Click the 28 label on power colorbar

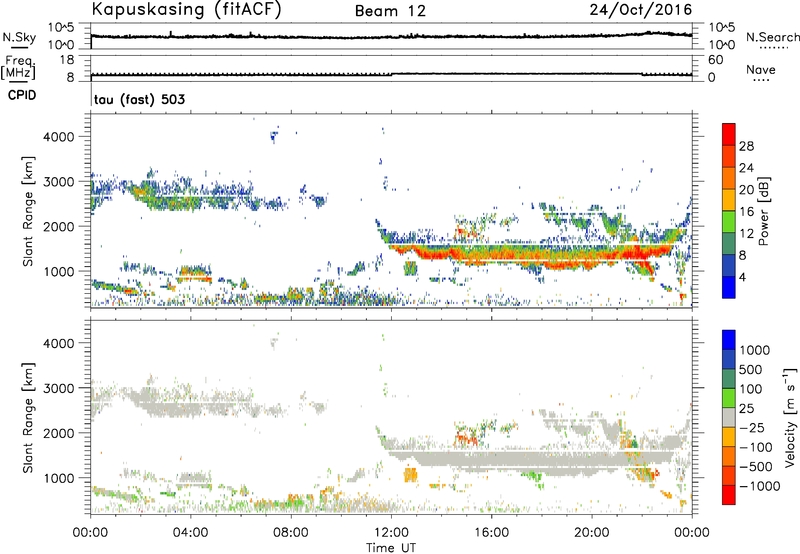click(746, 146)
